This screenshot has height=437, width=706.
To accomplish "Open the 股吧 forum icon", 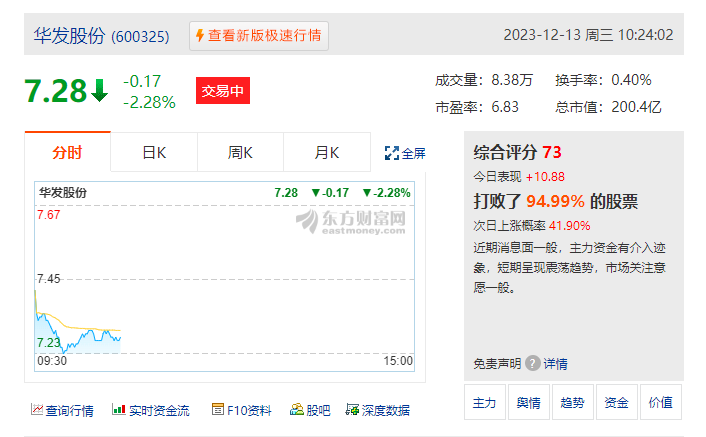I will pyautogui.click(x=297, y=409).
